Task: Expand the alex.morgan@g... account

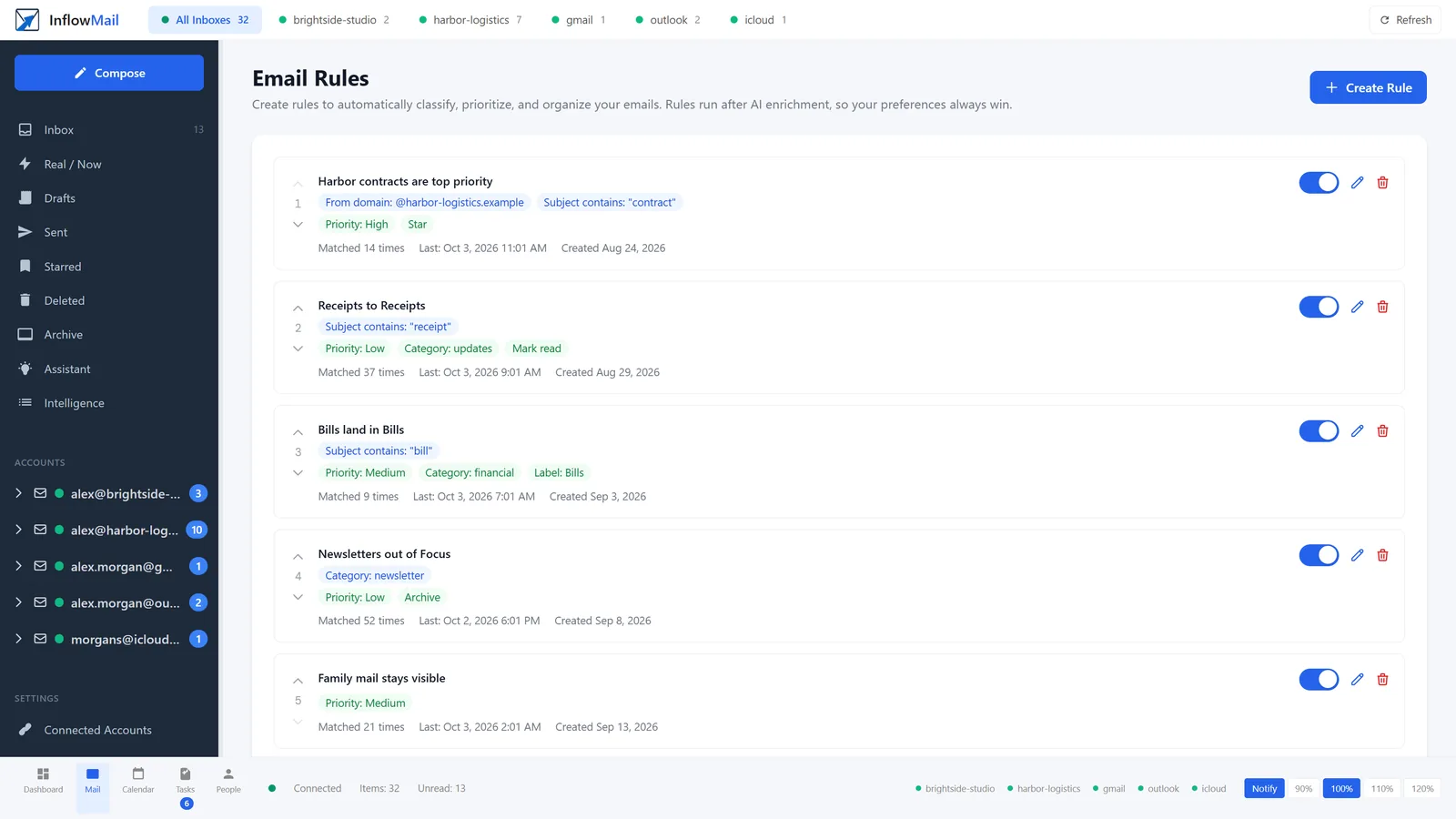Action: pos(18,566)
